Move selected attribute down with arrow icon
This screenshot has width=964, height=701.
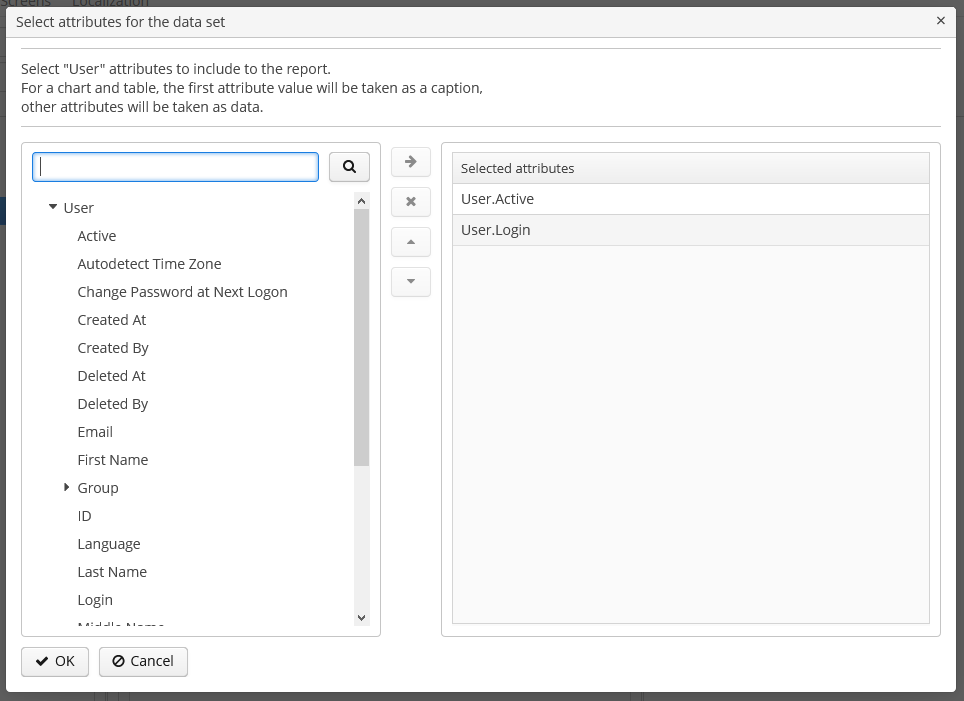point(410,281)
